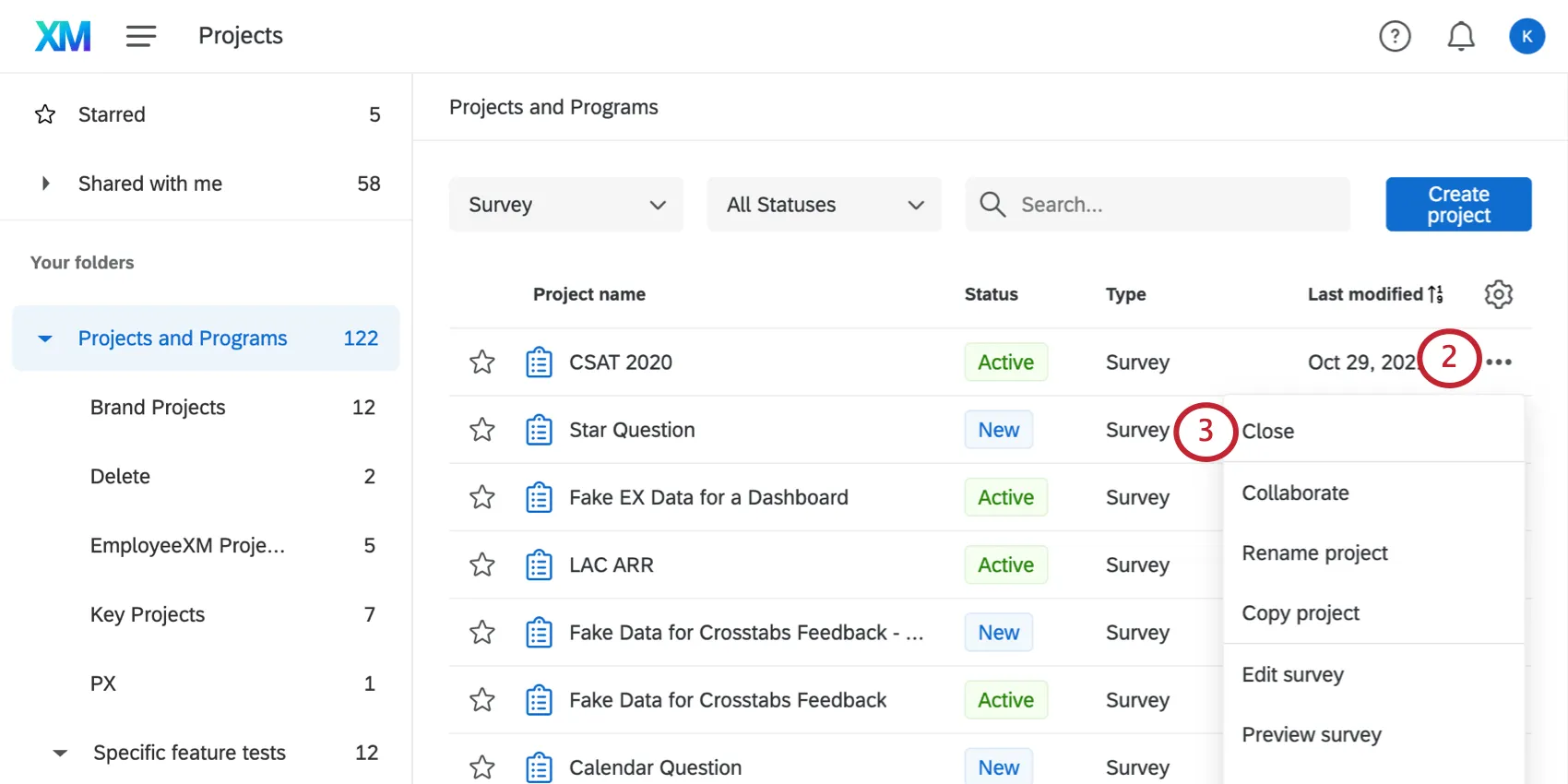Open the hamburger navigation menu
This screenshot has height=784, width=1568.
click(141, 36)
